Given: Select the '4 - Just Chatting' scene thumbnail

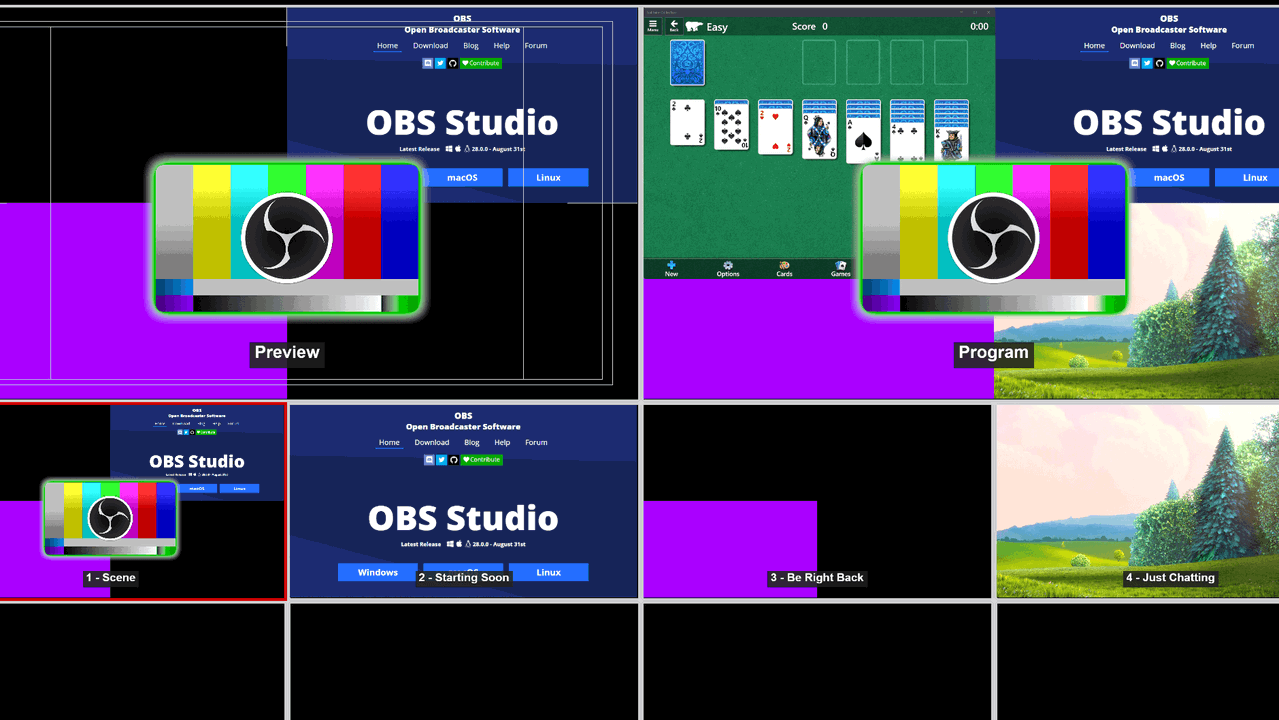Looking at the screenshot, I should pyautogui.click(x=1135, y=500).
